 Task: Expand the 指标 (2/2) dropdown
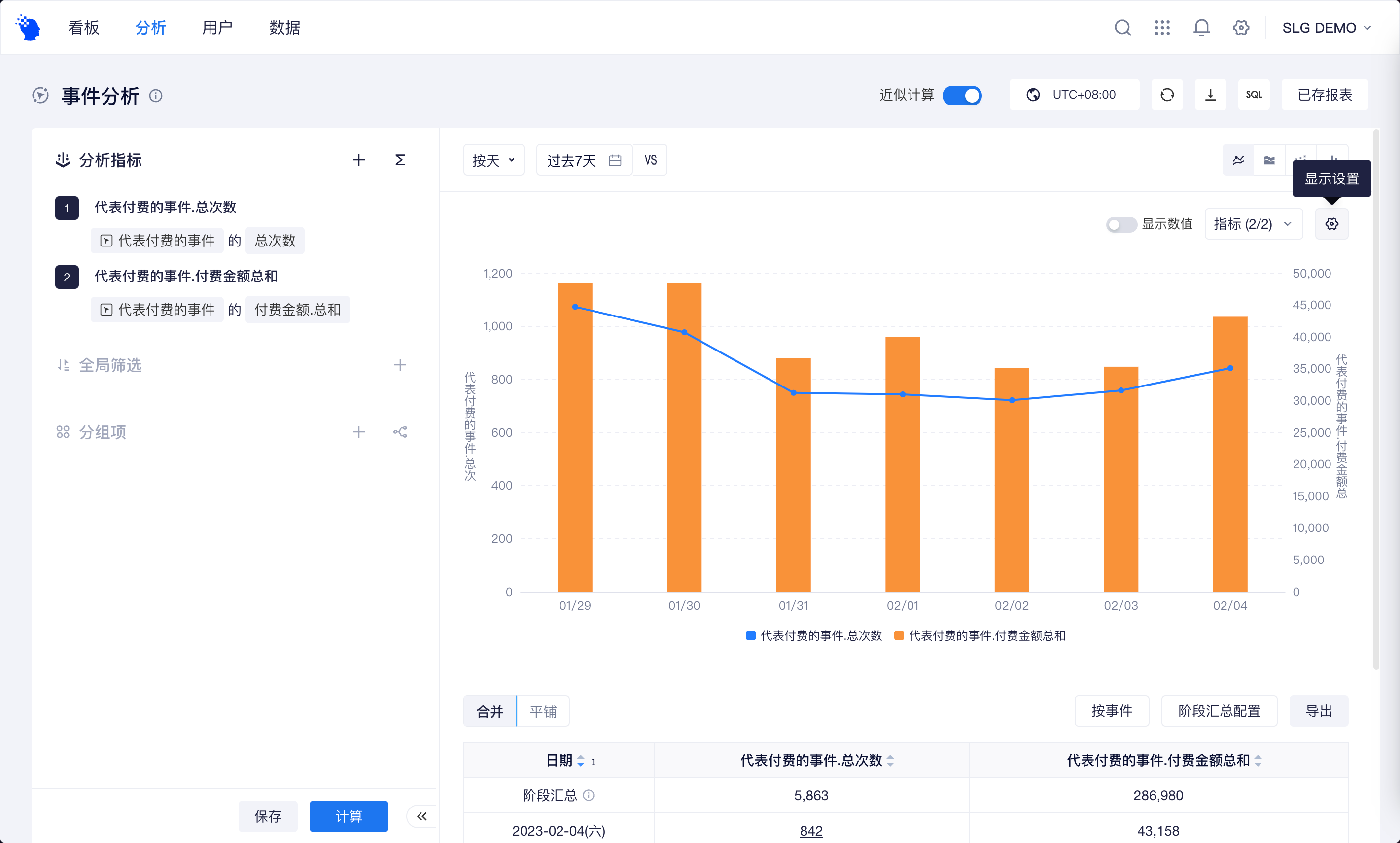1253,224
